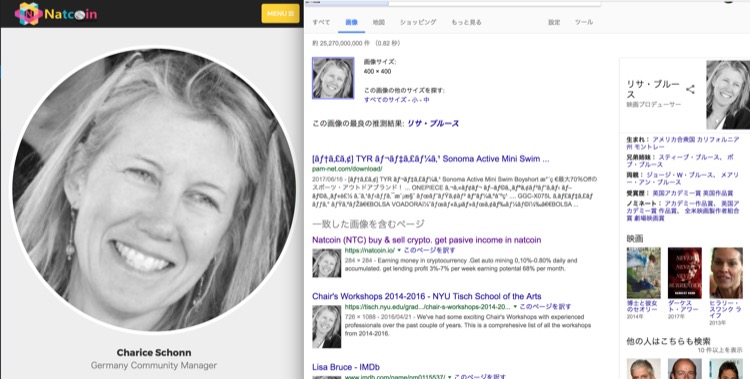The height and width of the screenshot is (379, 750).
Task: Click the ヒラリー・スワンク ライフ movie poster
Action: coord(726,273)
